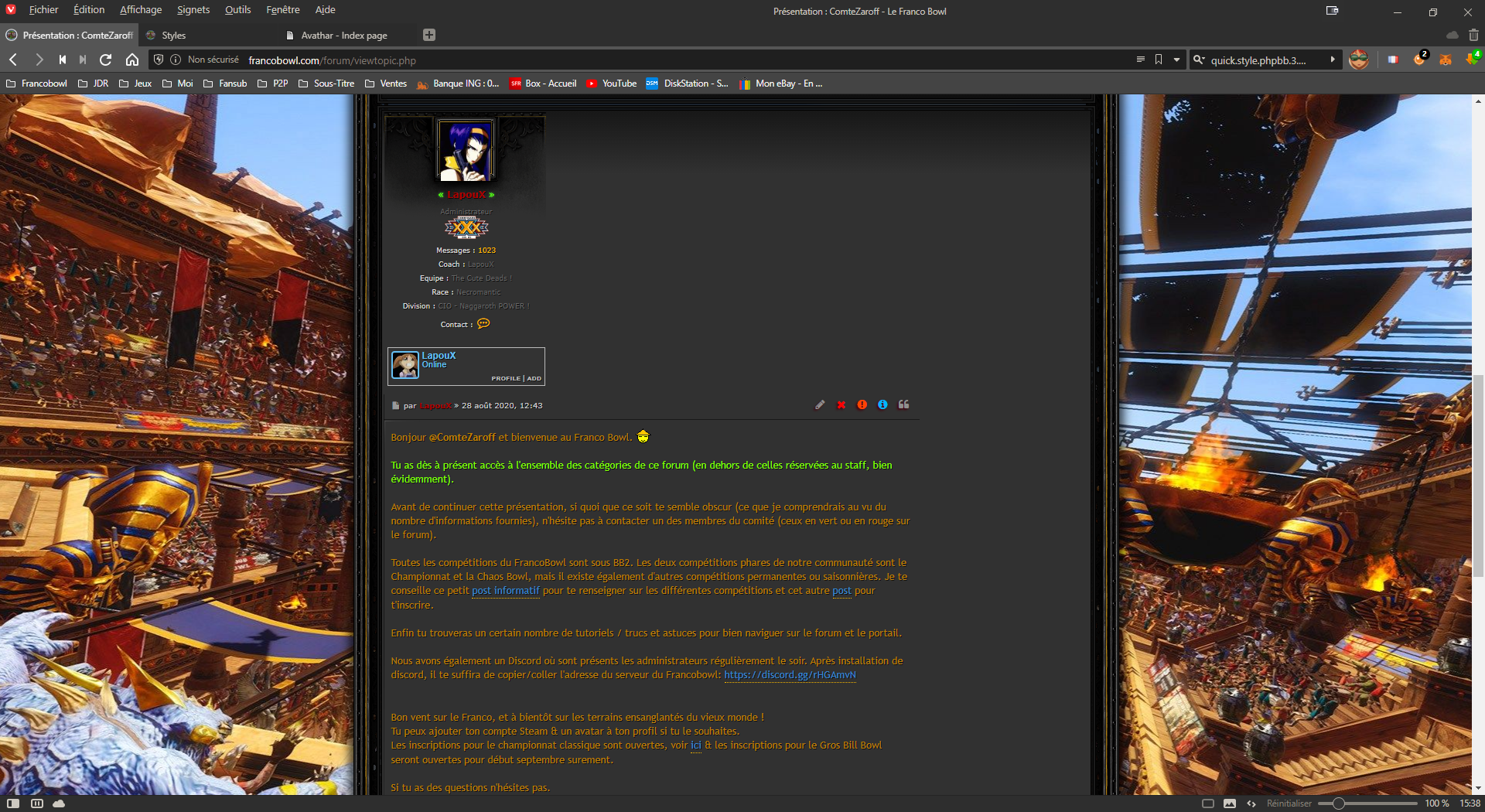1485x812 pixels.
Task: Click the post informatif link
Action: pyautogui.click(x=505, y=591)
